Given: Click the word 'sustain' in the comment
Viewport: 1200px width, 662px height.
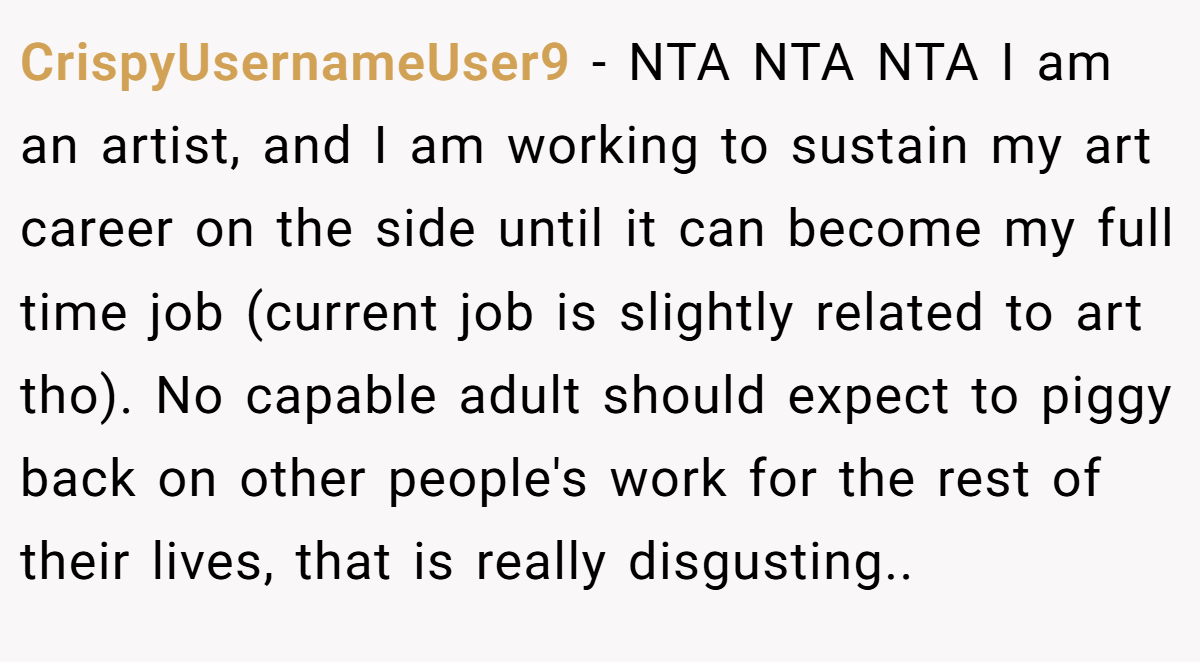Looking at the screenshot, I should pos(879,148).
